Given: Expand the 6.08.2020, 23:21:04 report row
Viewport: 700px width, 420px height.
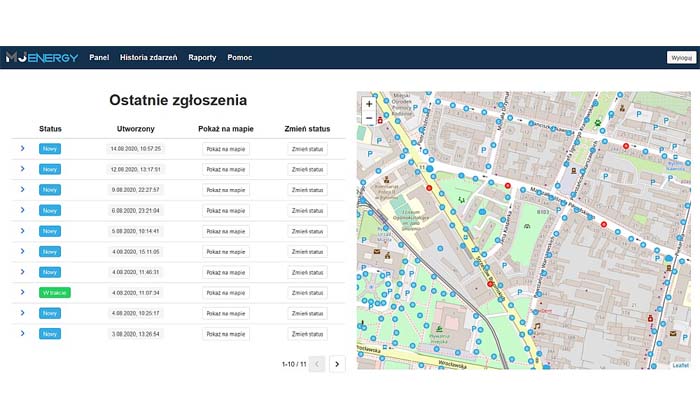Looking at the screenshot, I should pos(22,210).
